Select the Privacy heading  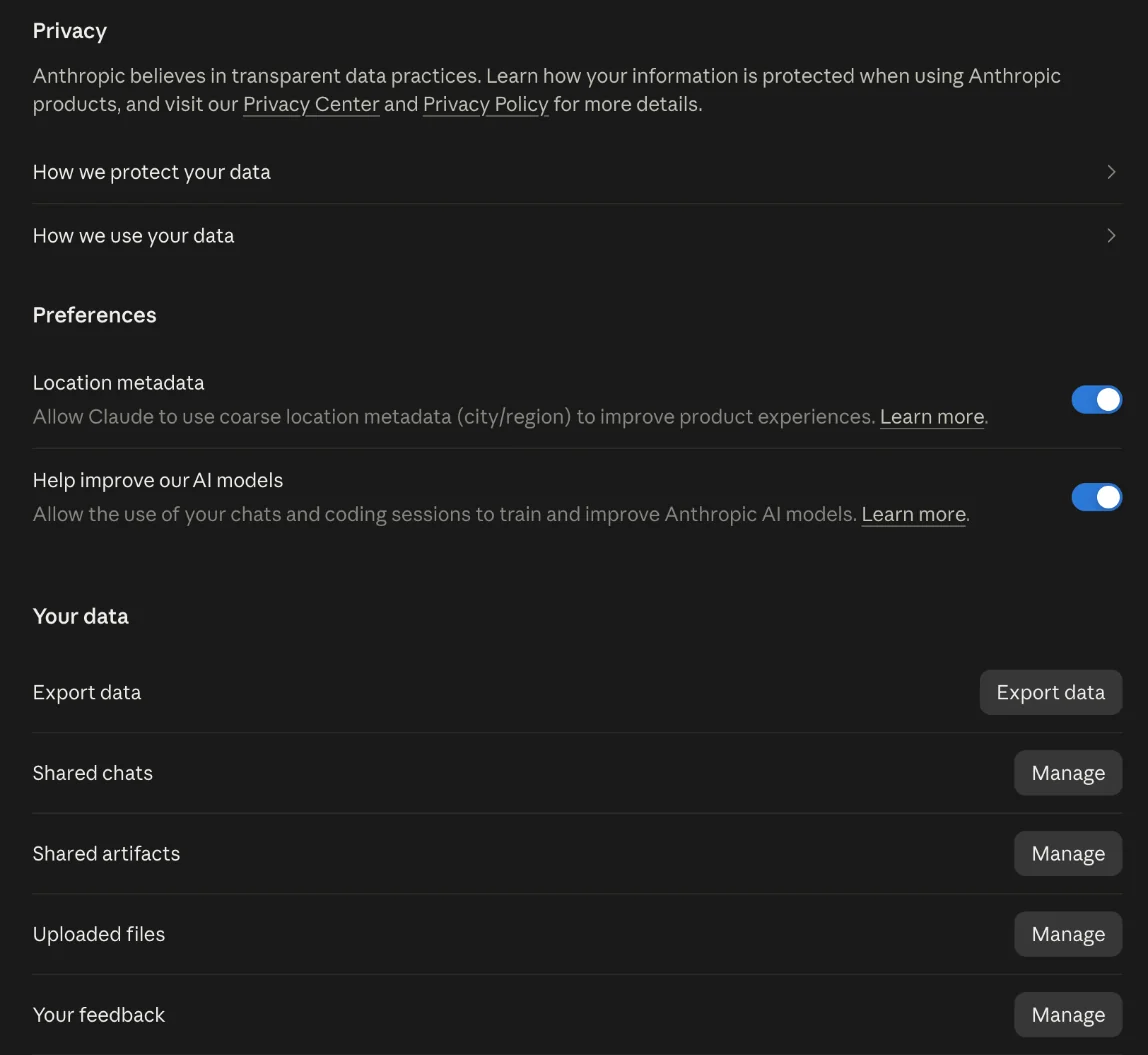[70, 31]
